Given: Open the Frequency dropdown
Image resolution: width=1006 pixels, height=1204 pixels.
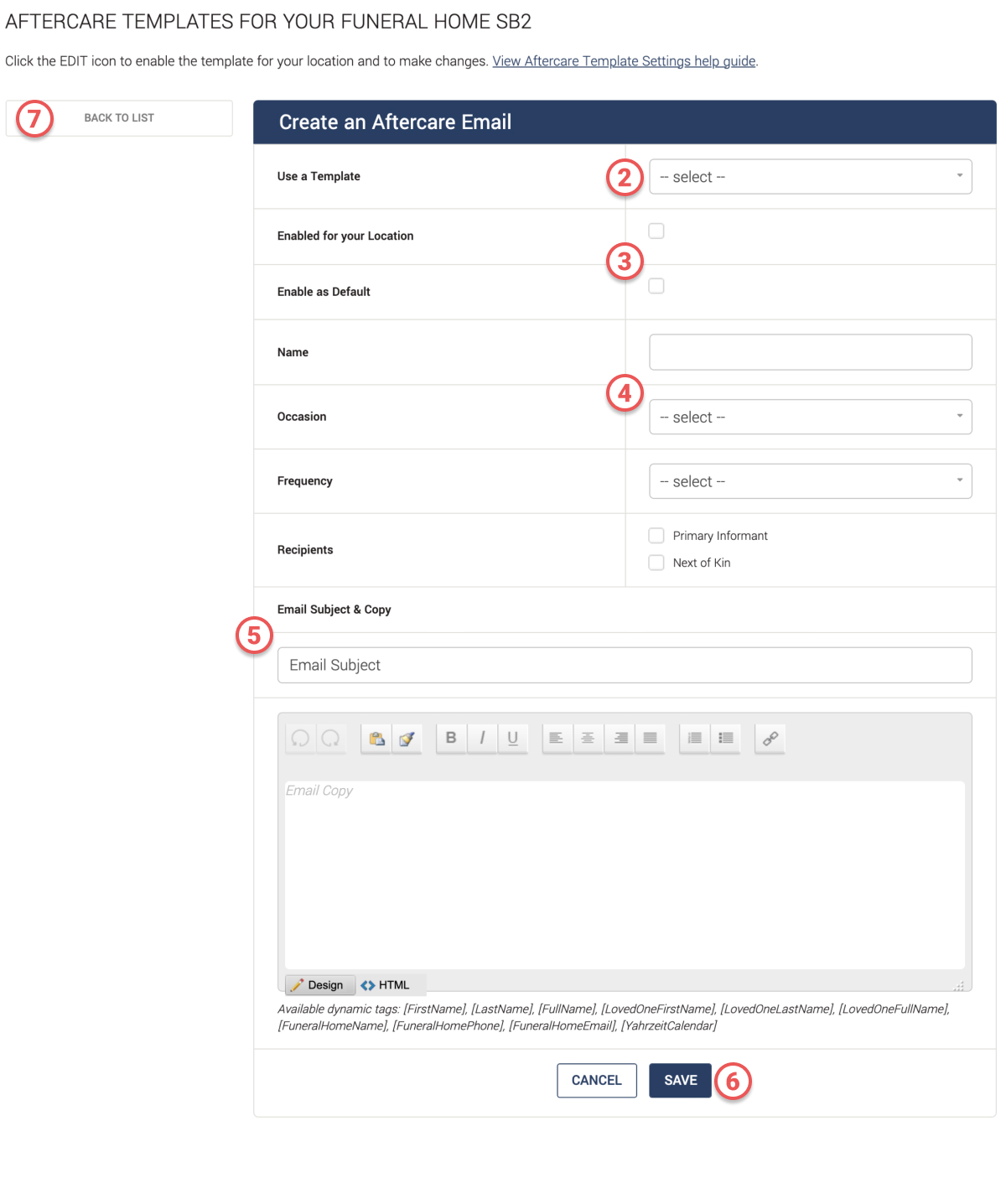Looking at the screenshot, I should (811, 481).
